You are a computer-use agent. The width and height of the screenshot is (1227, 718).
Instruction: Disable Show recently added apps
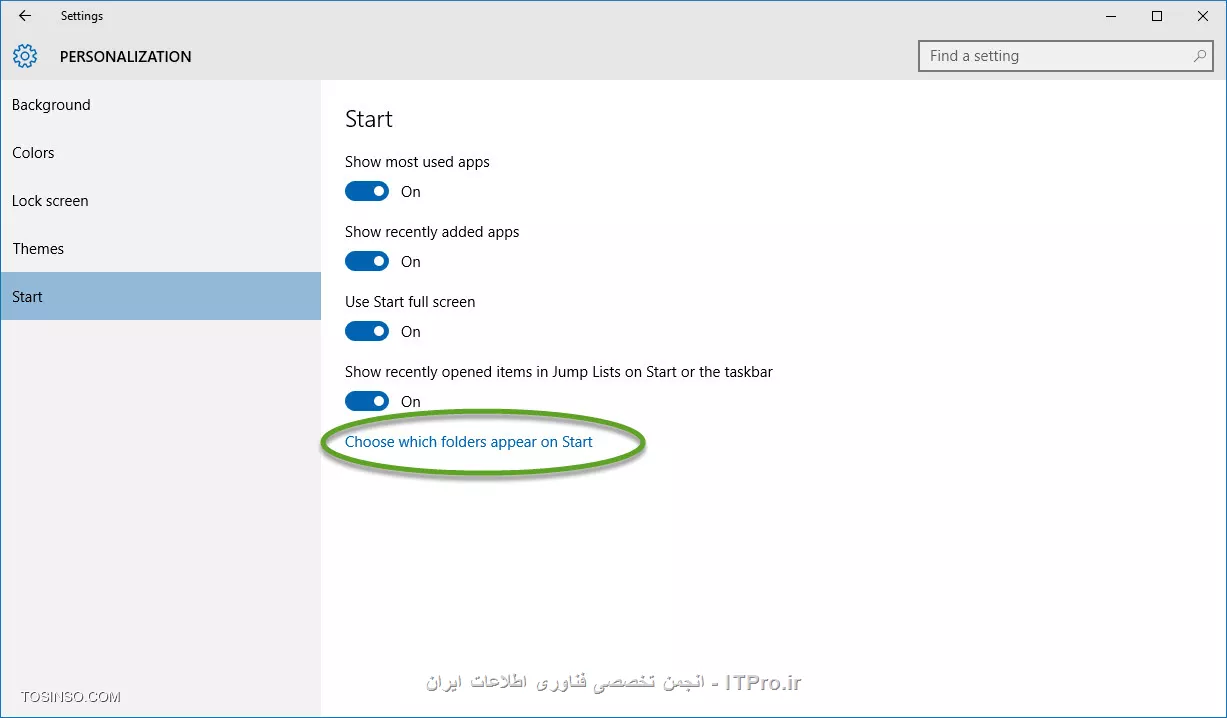click(367, 260)
